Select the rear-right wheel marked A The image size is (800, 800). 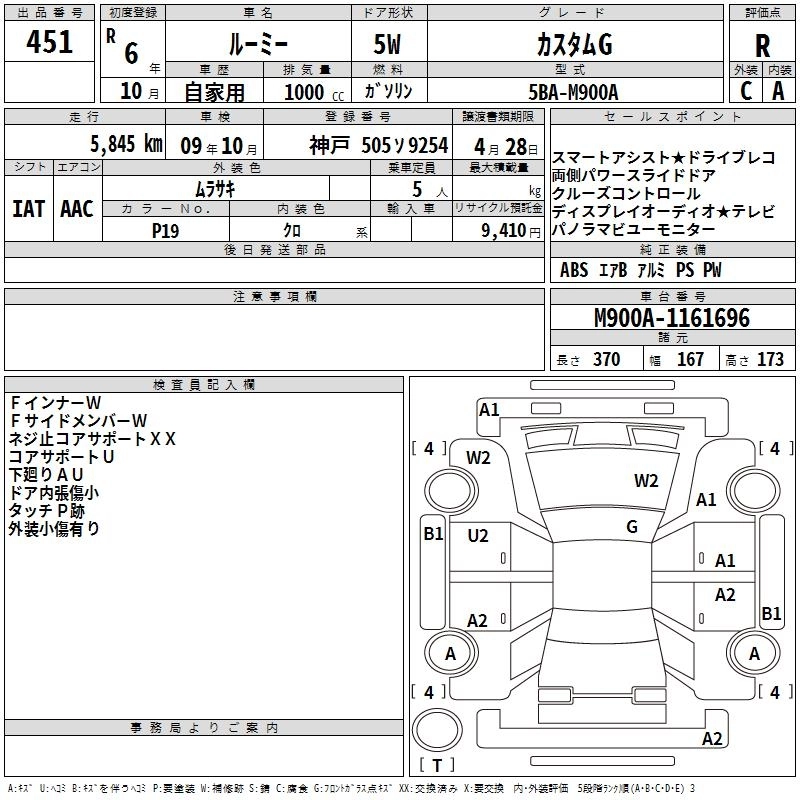pos(754,654)
